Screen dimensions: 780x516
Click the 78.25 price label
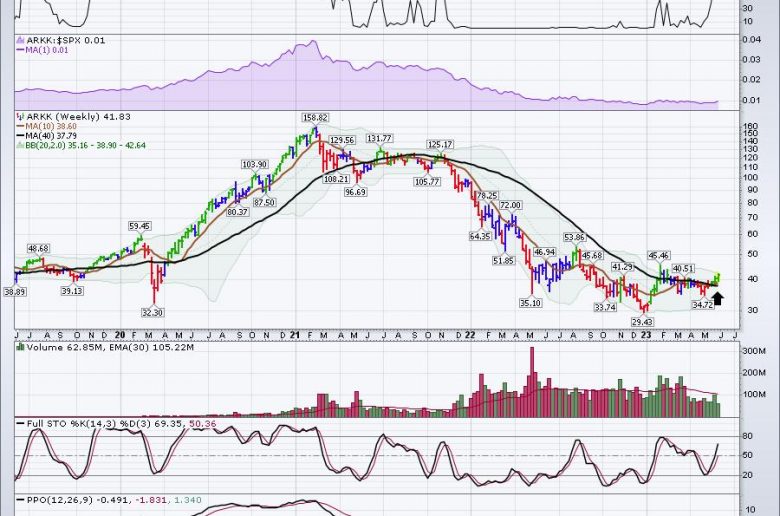tap(487, 196)
